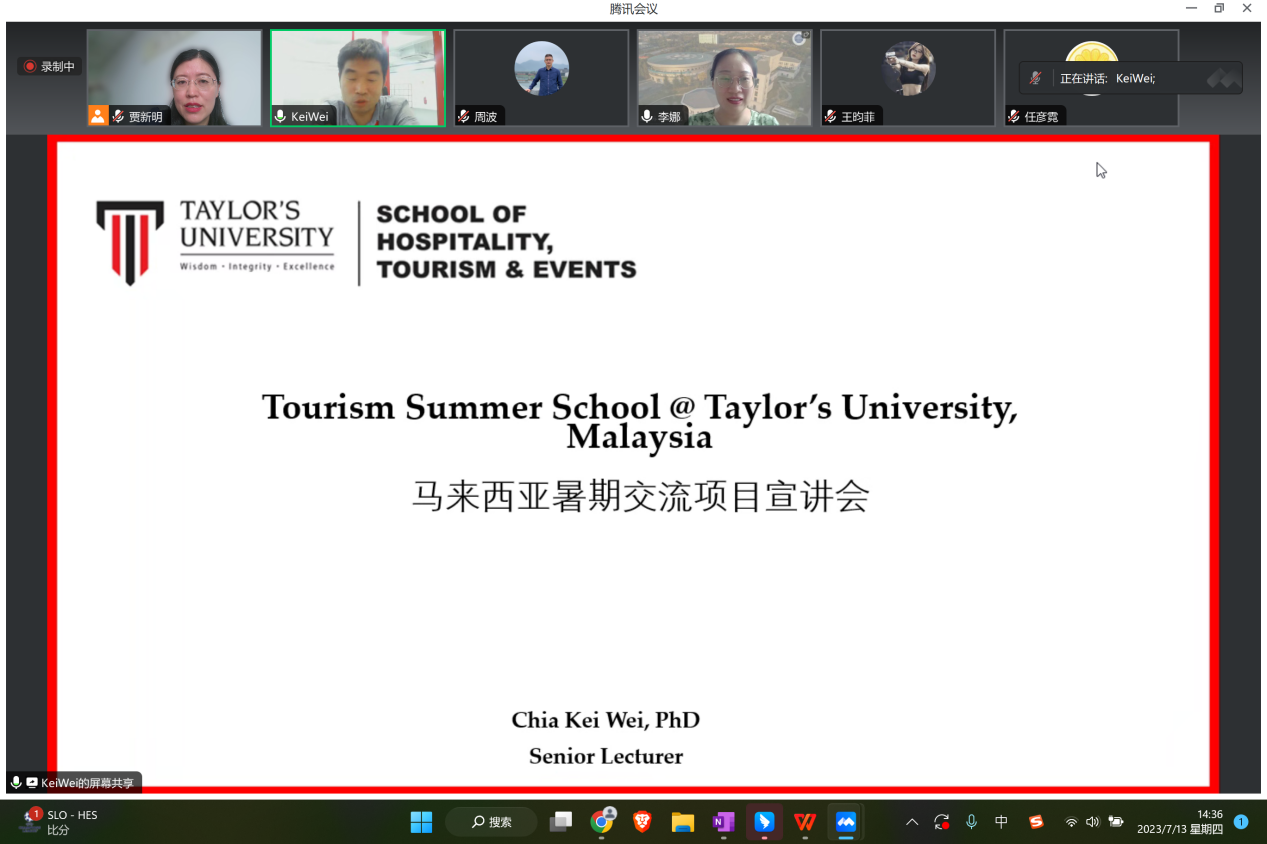1267x844 pixels.
Task: Select 贾新明's video thumbnail
Action: tap(174, 77)
